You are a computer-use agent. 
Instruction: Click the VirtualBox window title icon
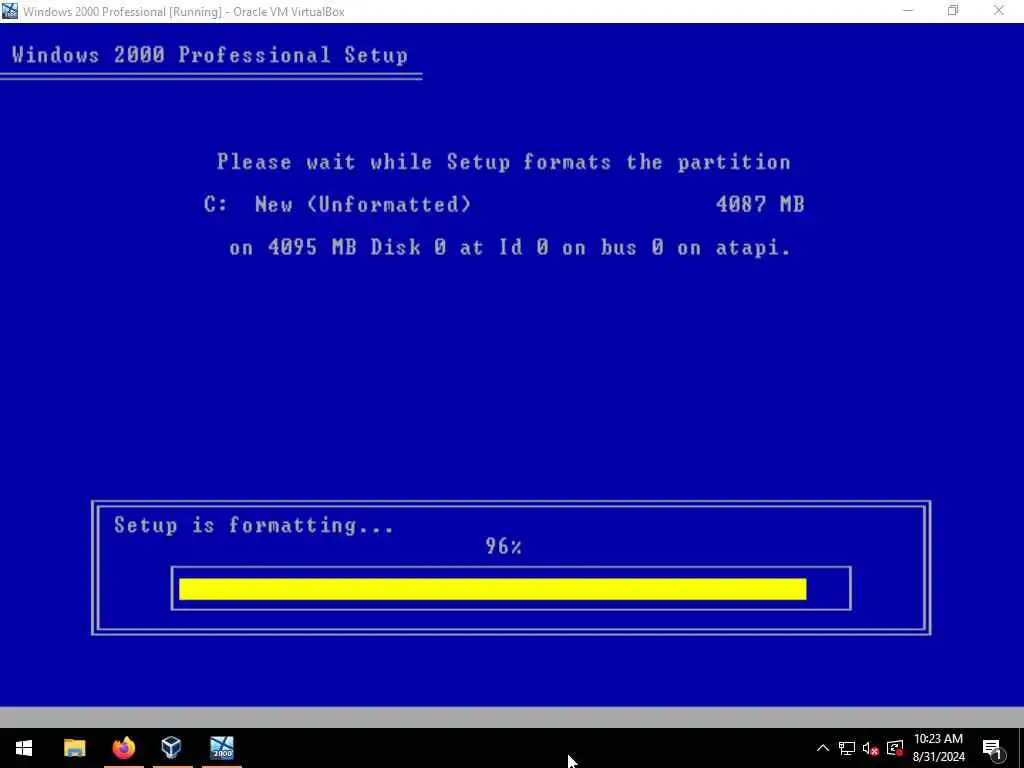[10, 11]
